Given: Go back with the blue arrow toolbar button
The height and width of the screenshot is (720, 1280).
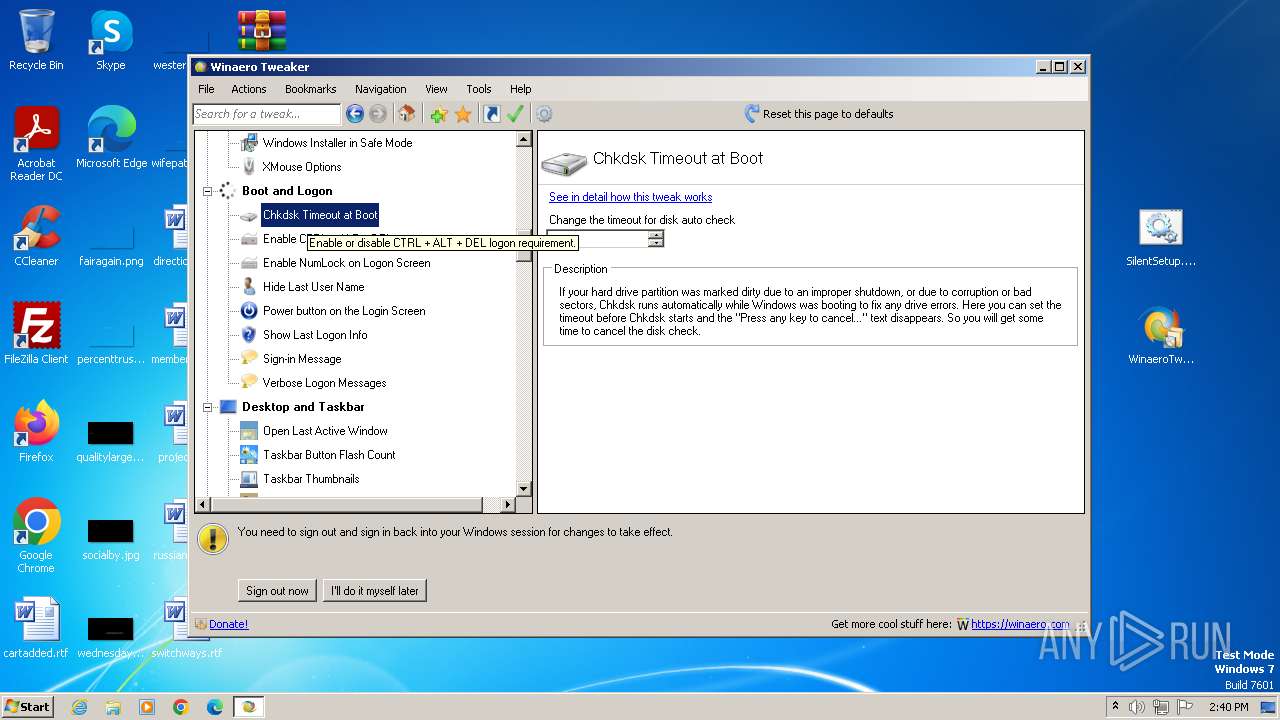Looking at the screenshot, I should 354,114.
